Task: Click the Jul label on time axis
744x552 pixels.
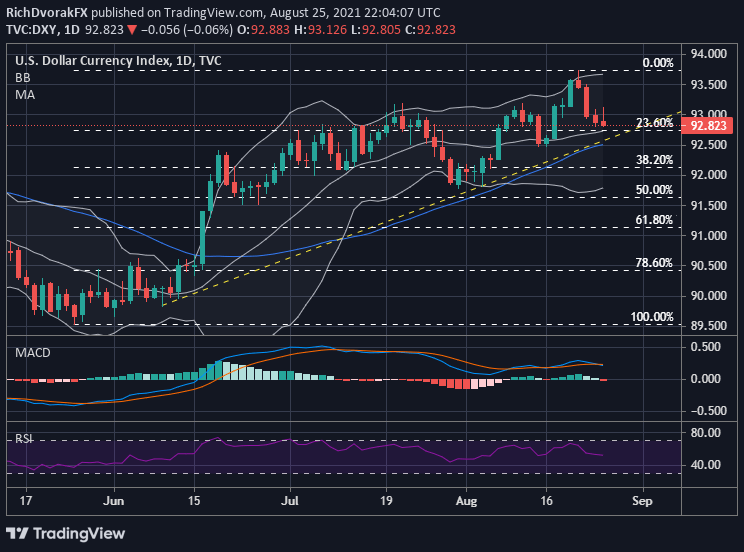Action: pyautogui.click(x=289, y=501)
